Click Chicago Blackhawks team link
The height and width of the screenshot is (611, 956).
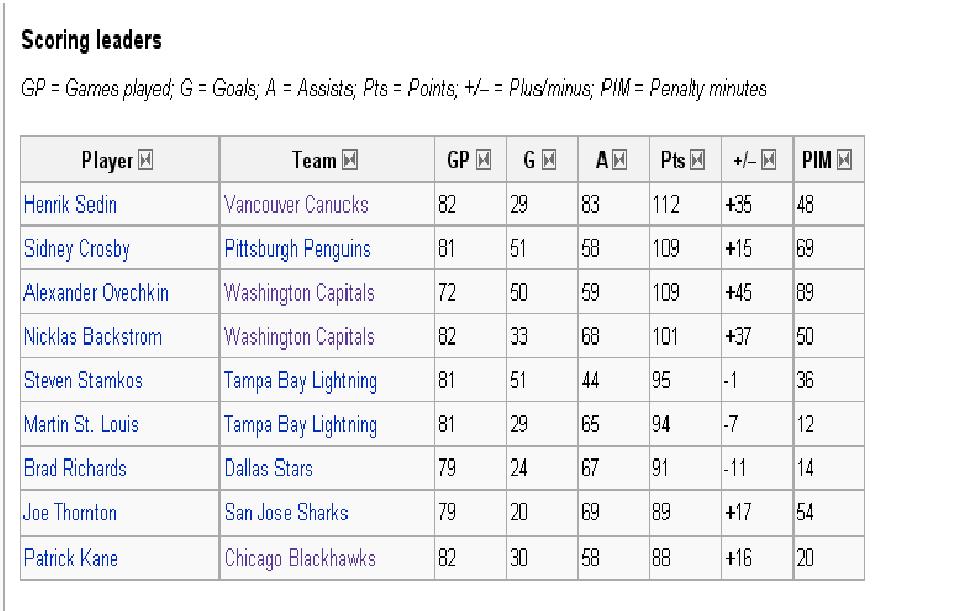coord(300,558)
